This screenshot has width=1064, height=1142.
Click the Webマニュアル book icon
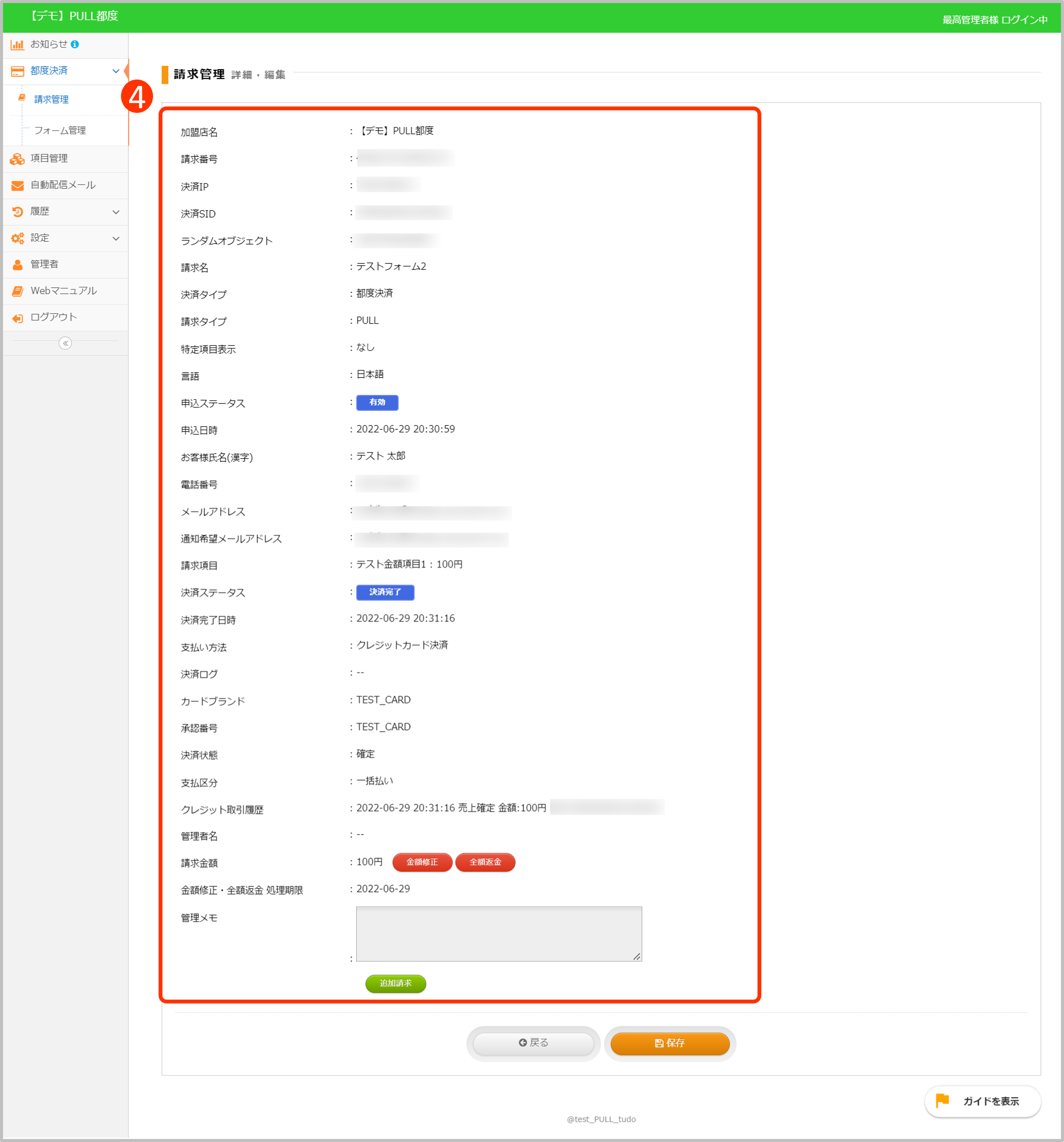(17, 291)
